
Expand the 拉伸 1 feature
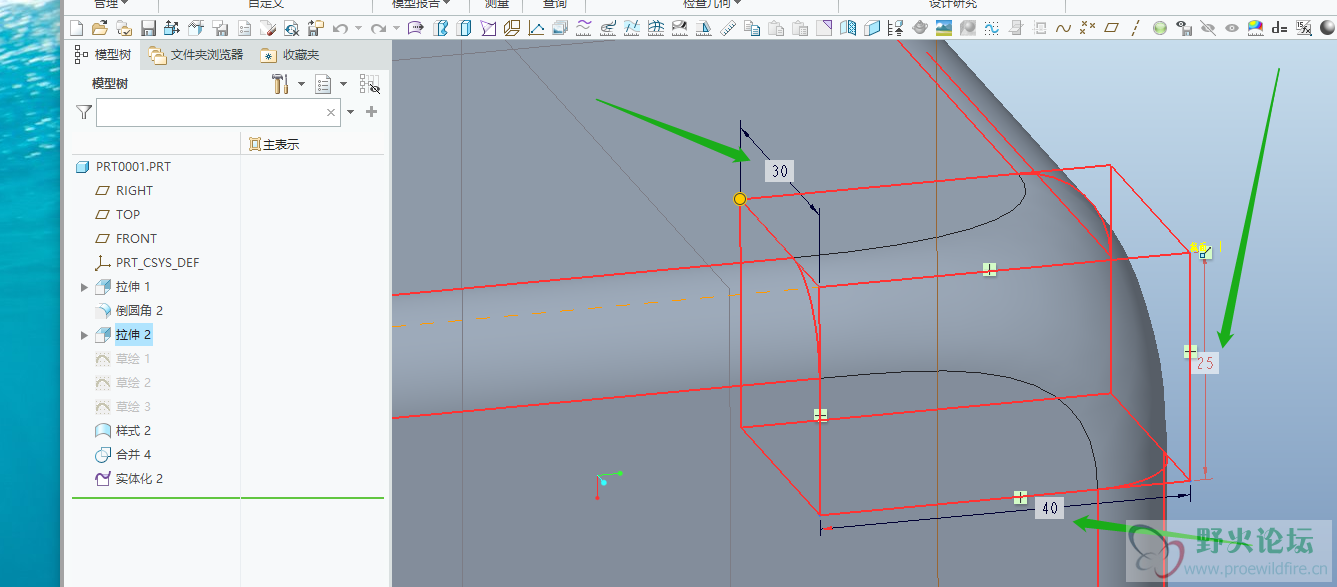point(84,287)
